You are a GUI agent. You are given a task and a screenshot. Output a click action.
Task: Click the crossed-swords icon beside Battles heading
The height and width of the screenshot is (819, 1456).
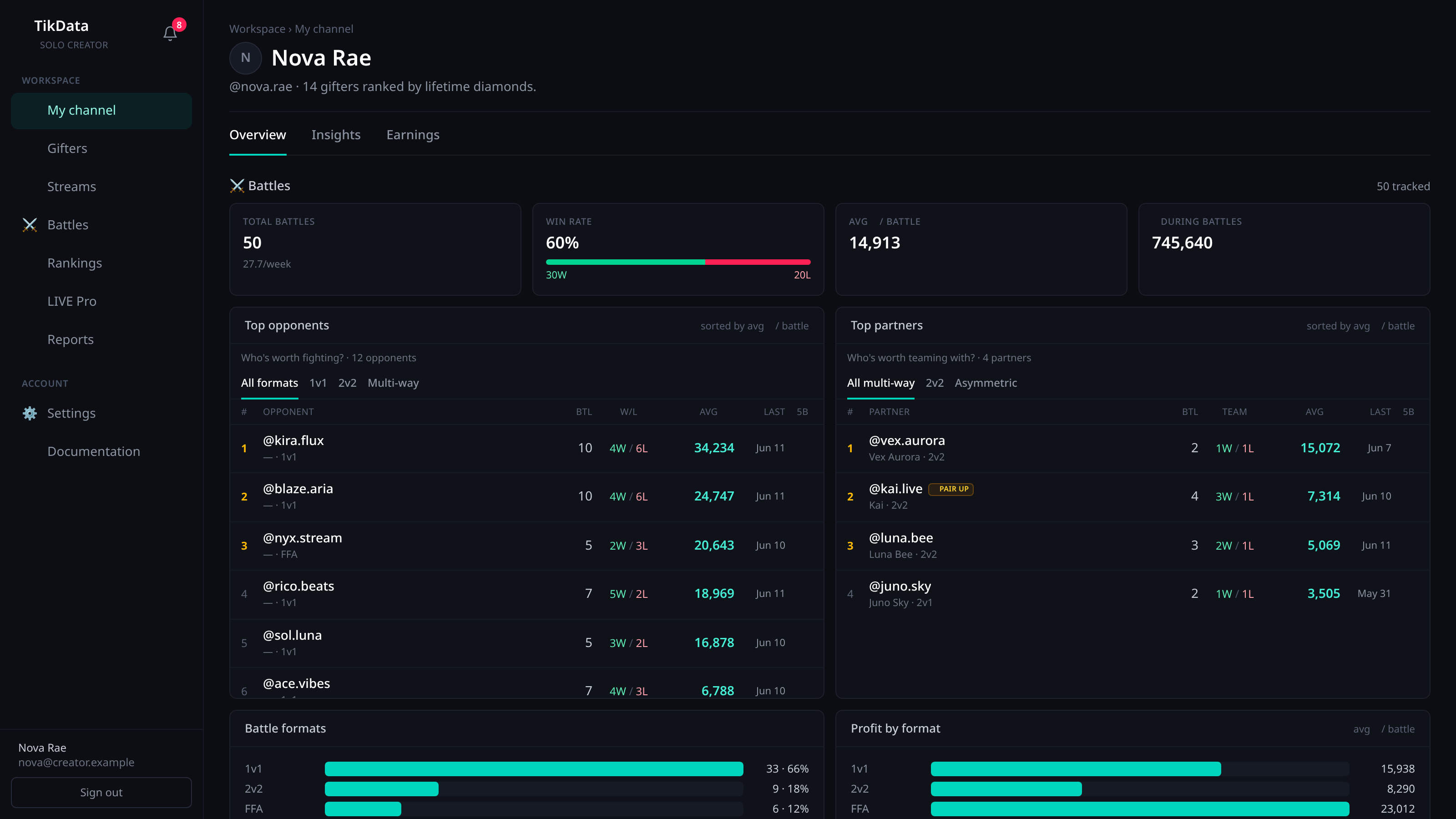237,186
